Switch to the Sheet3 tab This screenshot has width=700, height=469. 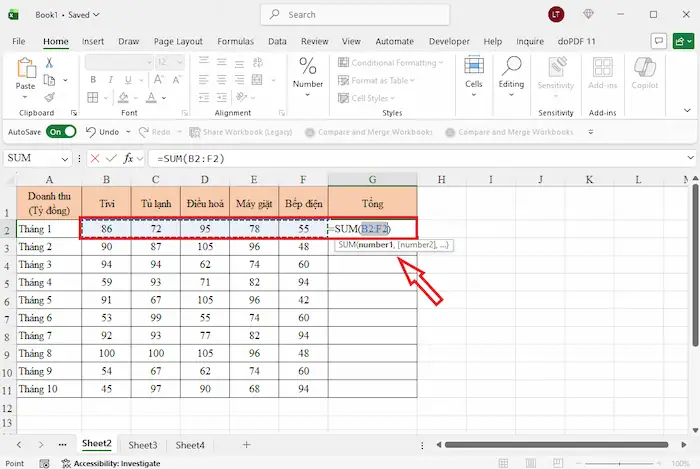pyautogui.click(x=142, y=445)
